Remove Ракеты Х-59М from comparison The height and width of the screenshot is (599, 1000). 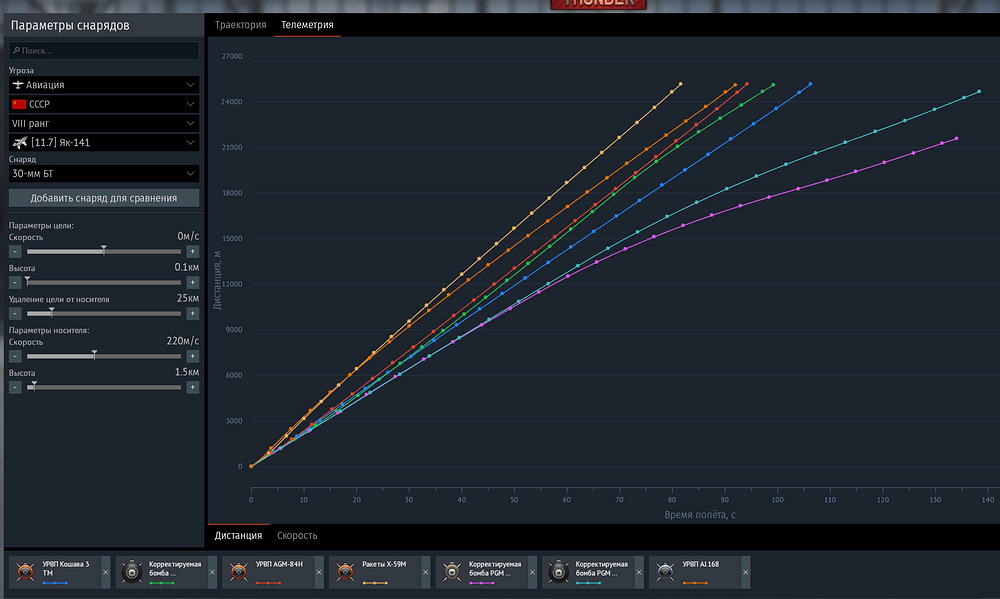[425, 572]
